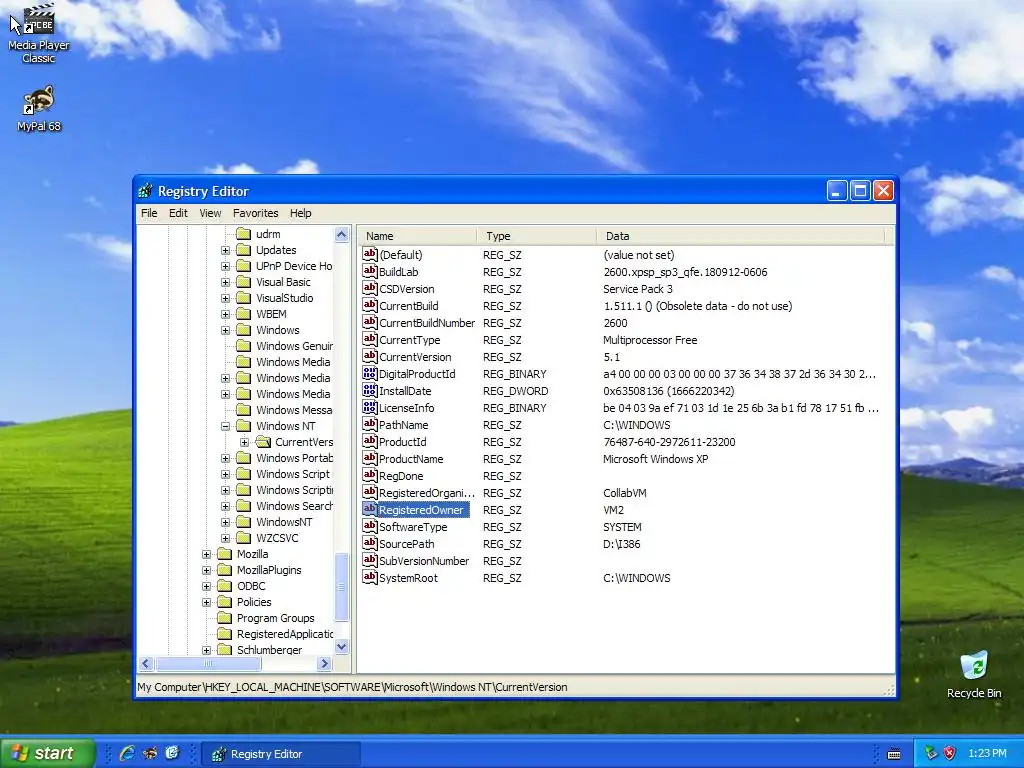Image resolution: width=1024 pixels, height=768 pixels.
Task: Expand the Mozilla key
Action: tap(206, 554)
